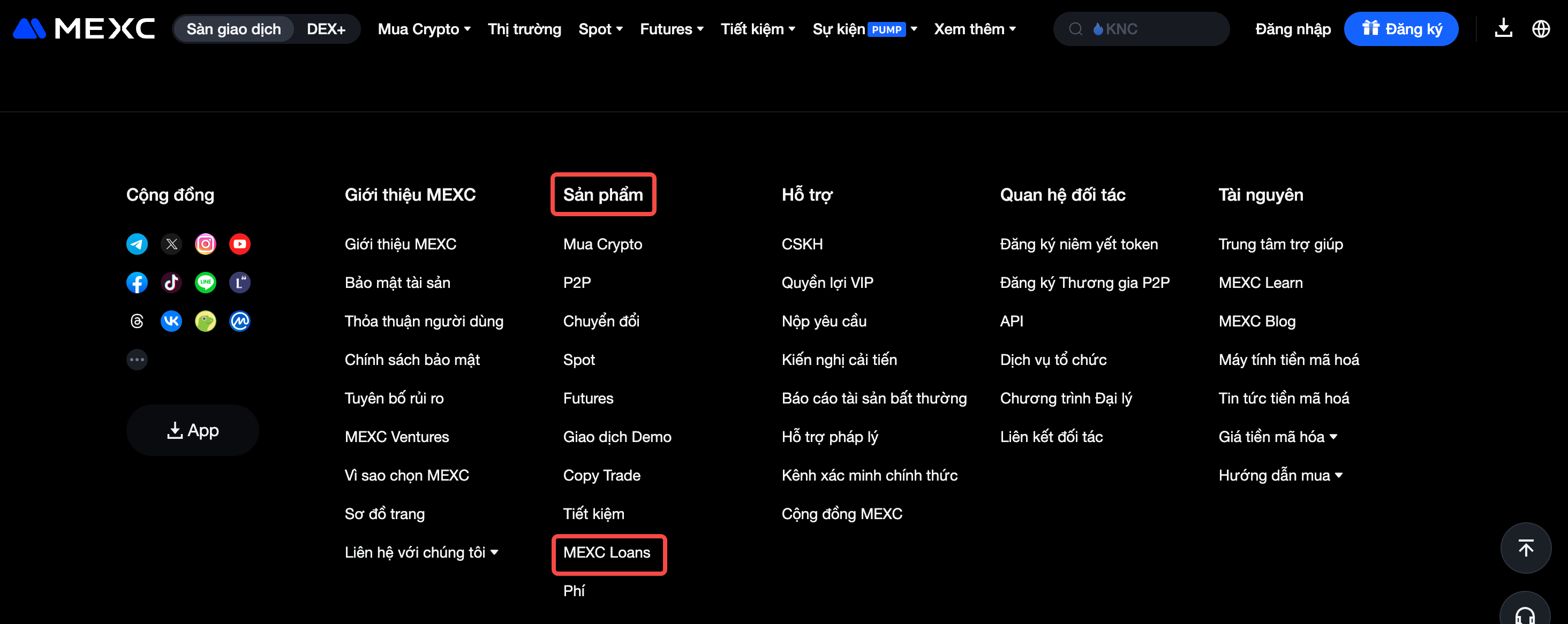Open Quyền lợi VIP link
1568x624 pixels.
(x=827, y=283)
